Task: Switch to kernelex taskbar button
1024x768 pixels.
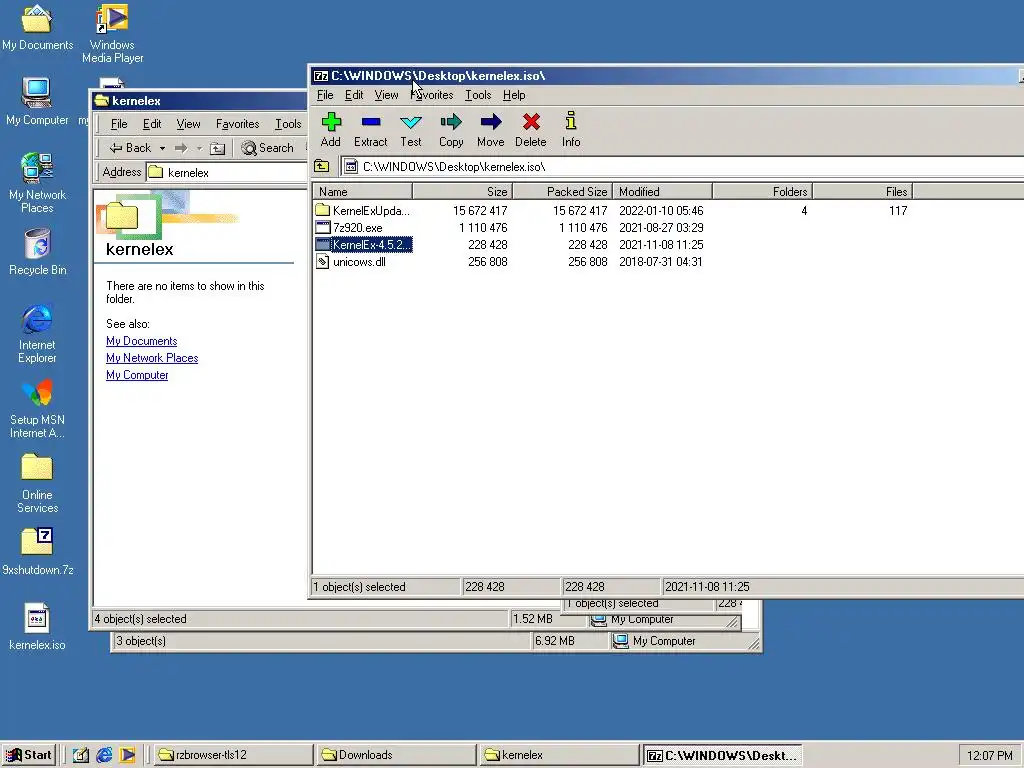Action: 559,755
